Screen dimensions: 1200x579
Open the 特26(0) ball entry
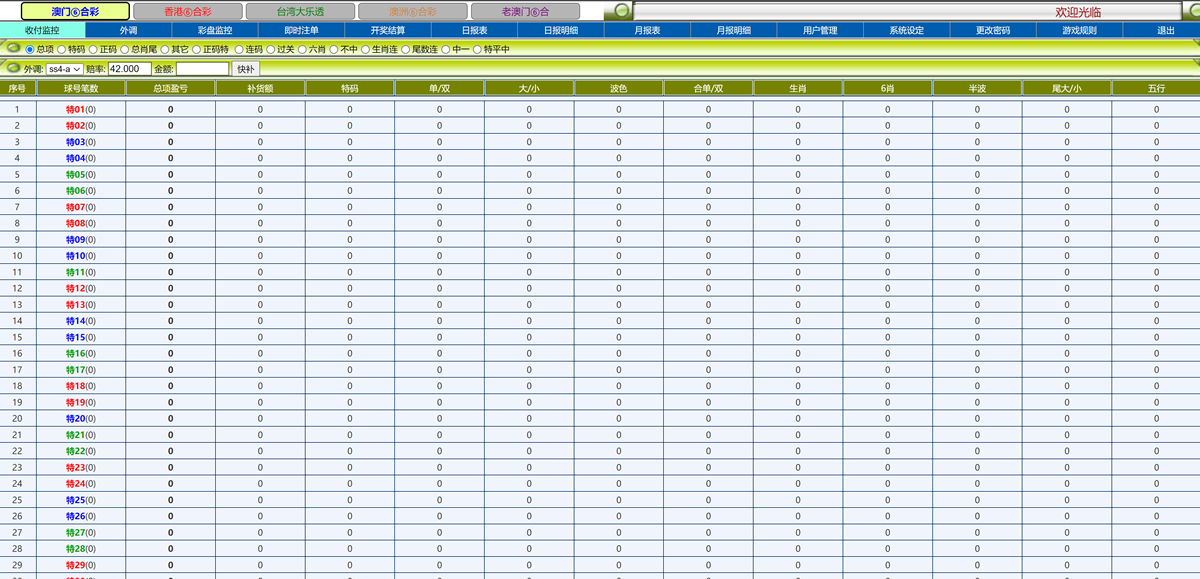81,516
